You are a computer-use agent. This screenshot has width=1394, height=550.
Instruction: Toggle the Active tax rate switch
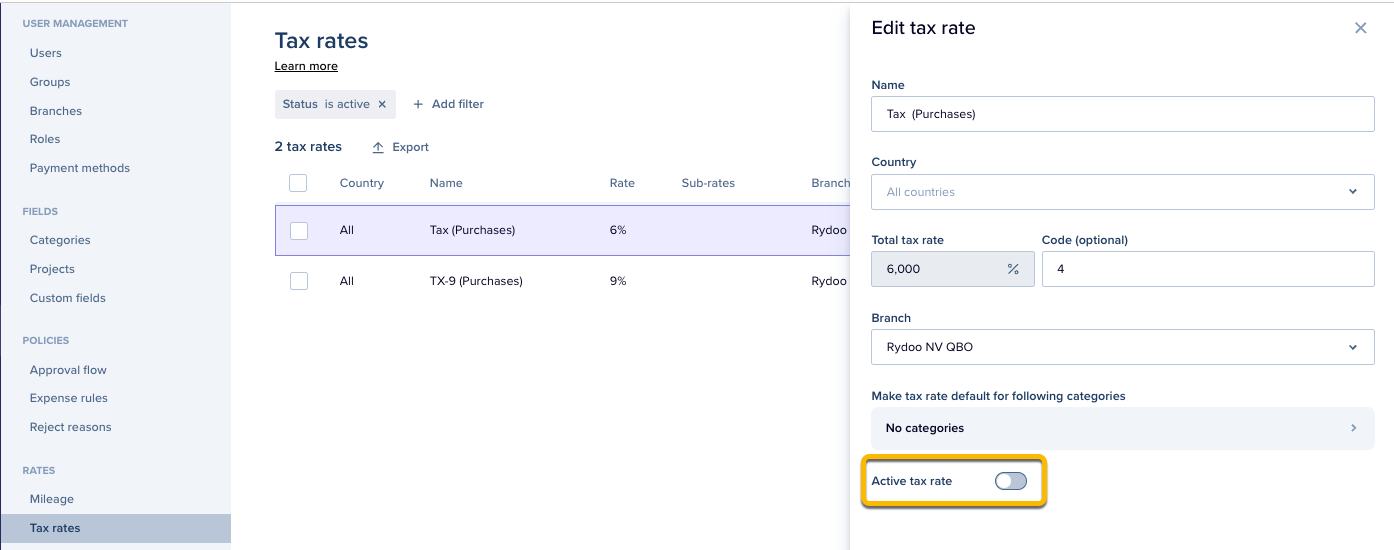point(1011,481)
